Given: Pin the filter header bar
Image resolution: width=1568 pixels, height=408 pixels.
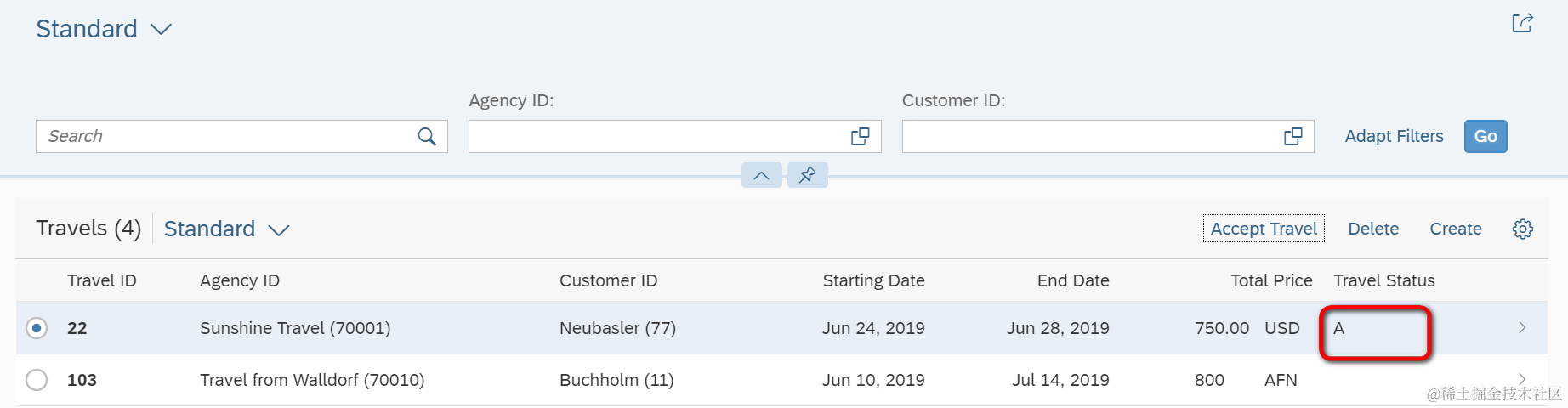Looking at the screenshot, I should [807, 175].
